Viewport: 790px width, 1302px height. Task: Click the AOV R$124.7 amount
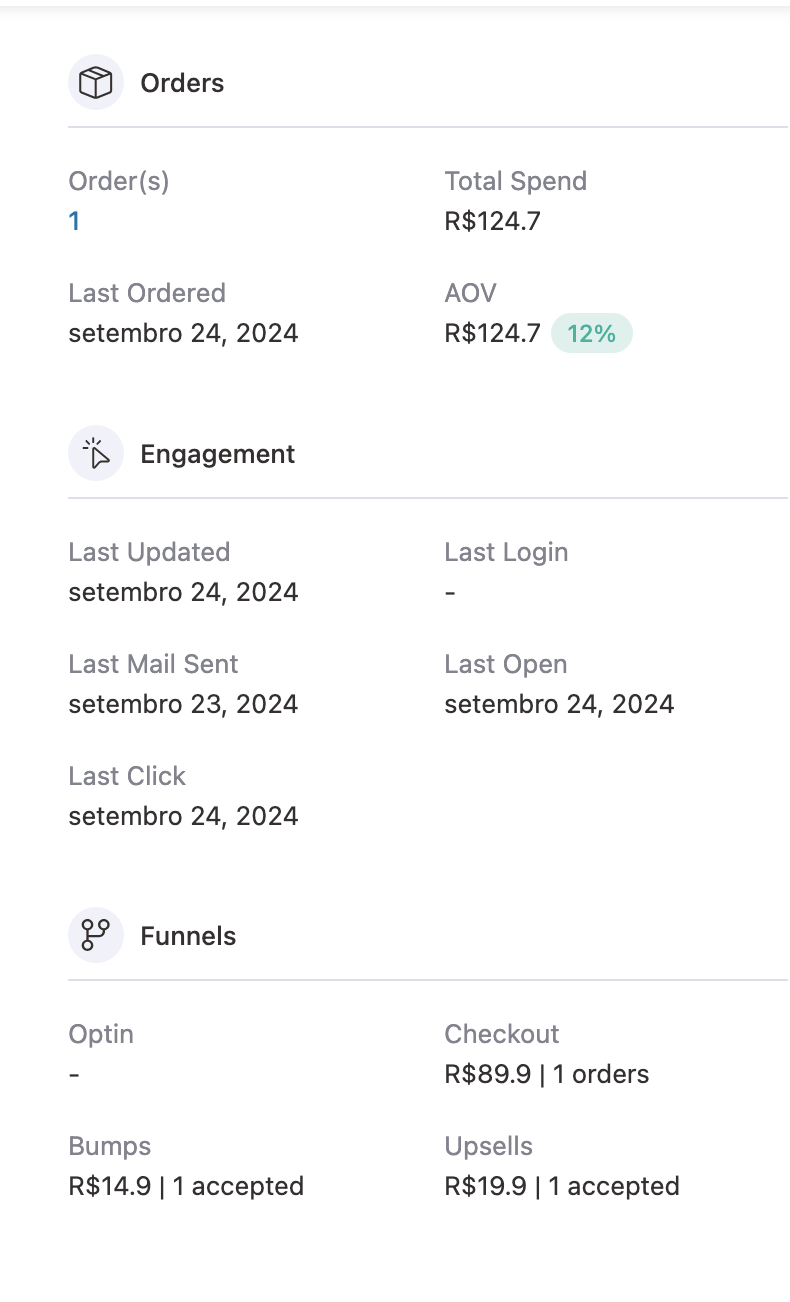pyautogui.click(x=492, y=333)
